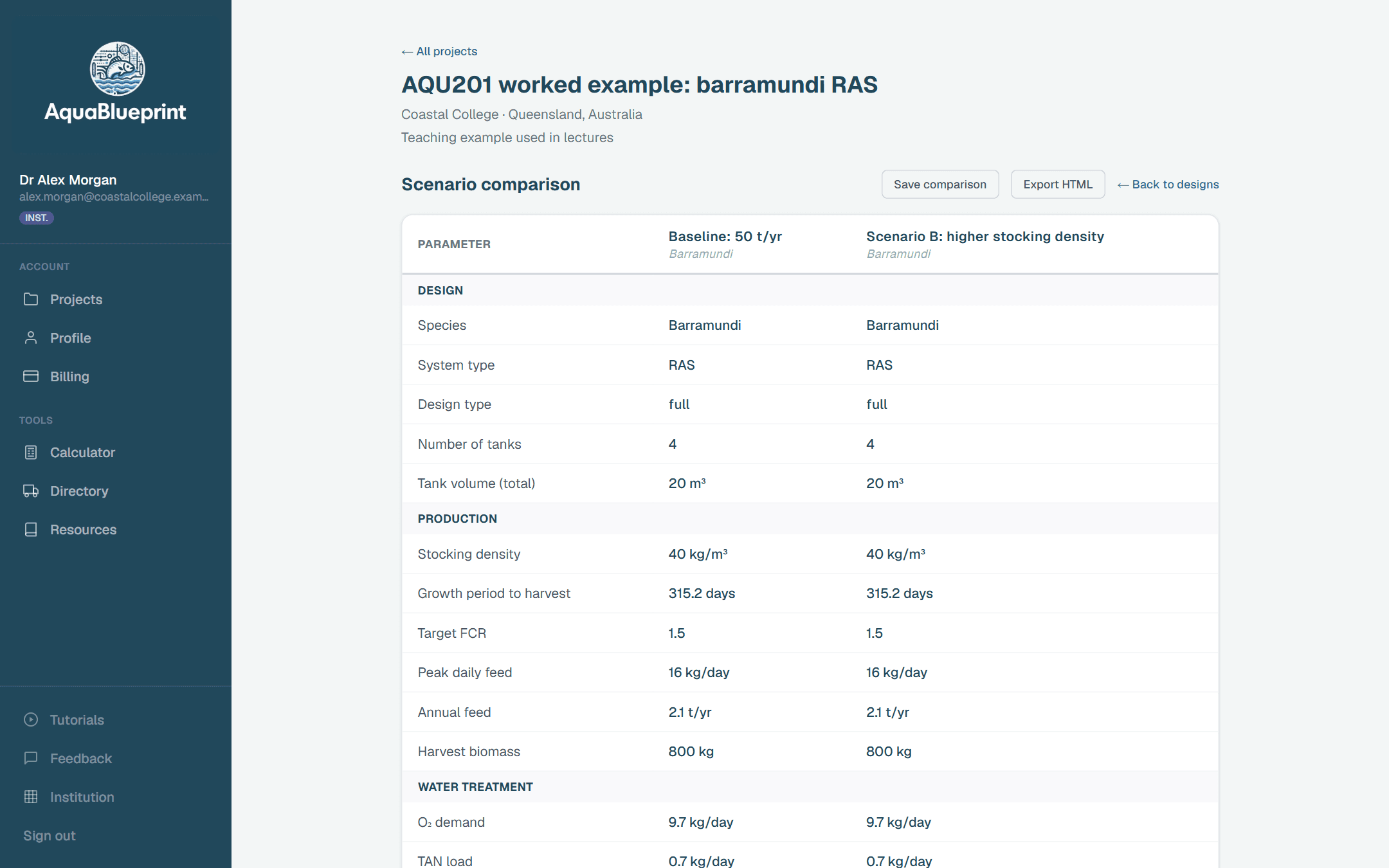Click the Directory truck icon
The height and width of the screenshot is (868, 1389).
point(31,491)
